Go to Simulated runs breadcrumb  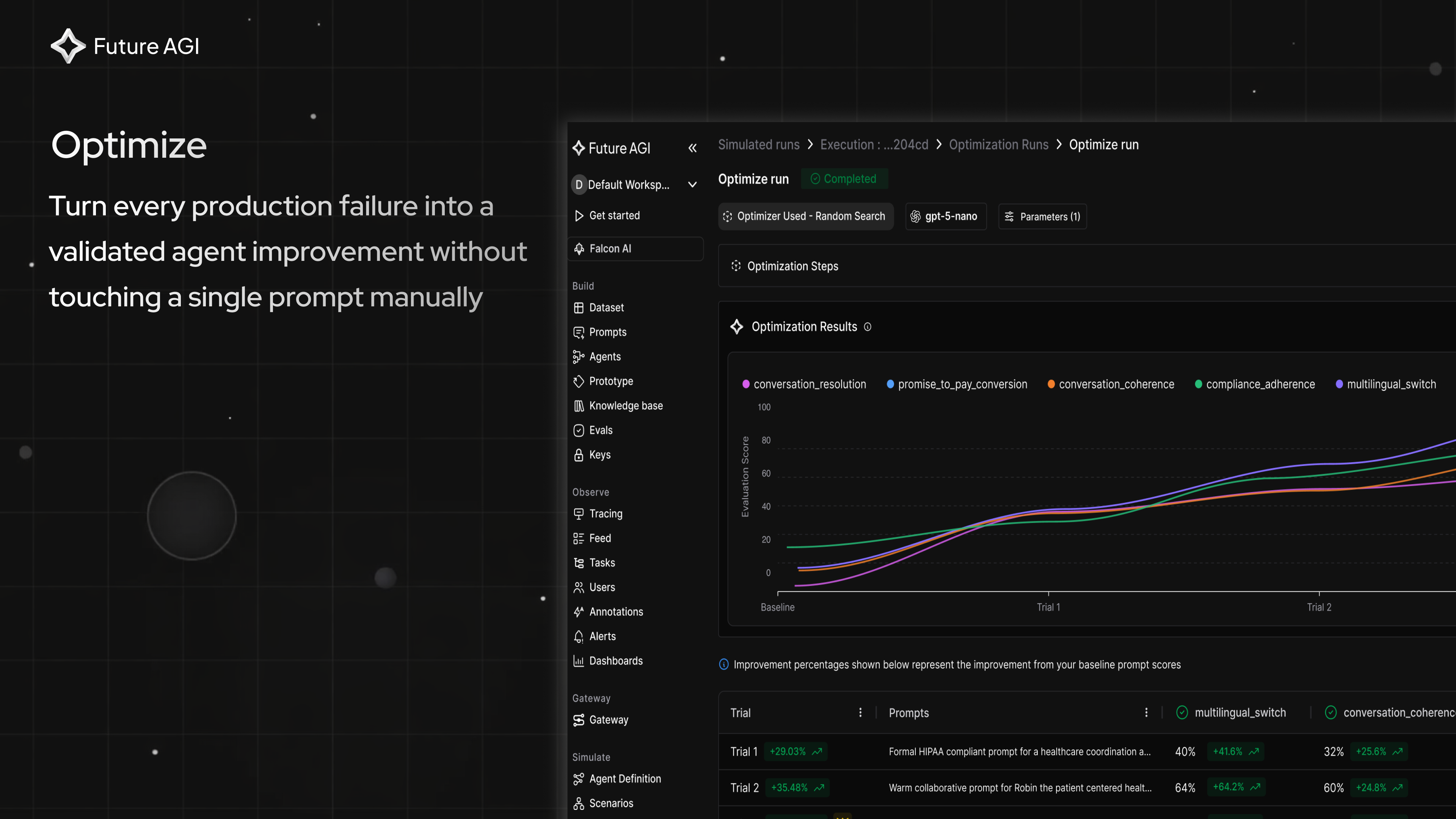tap(758, 145)
